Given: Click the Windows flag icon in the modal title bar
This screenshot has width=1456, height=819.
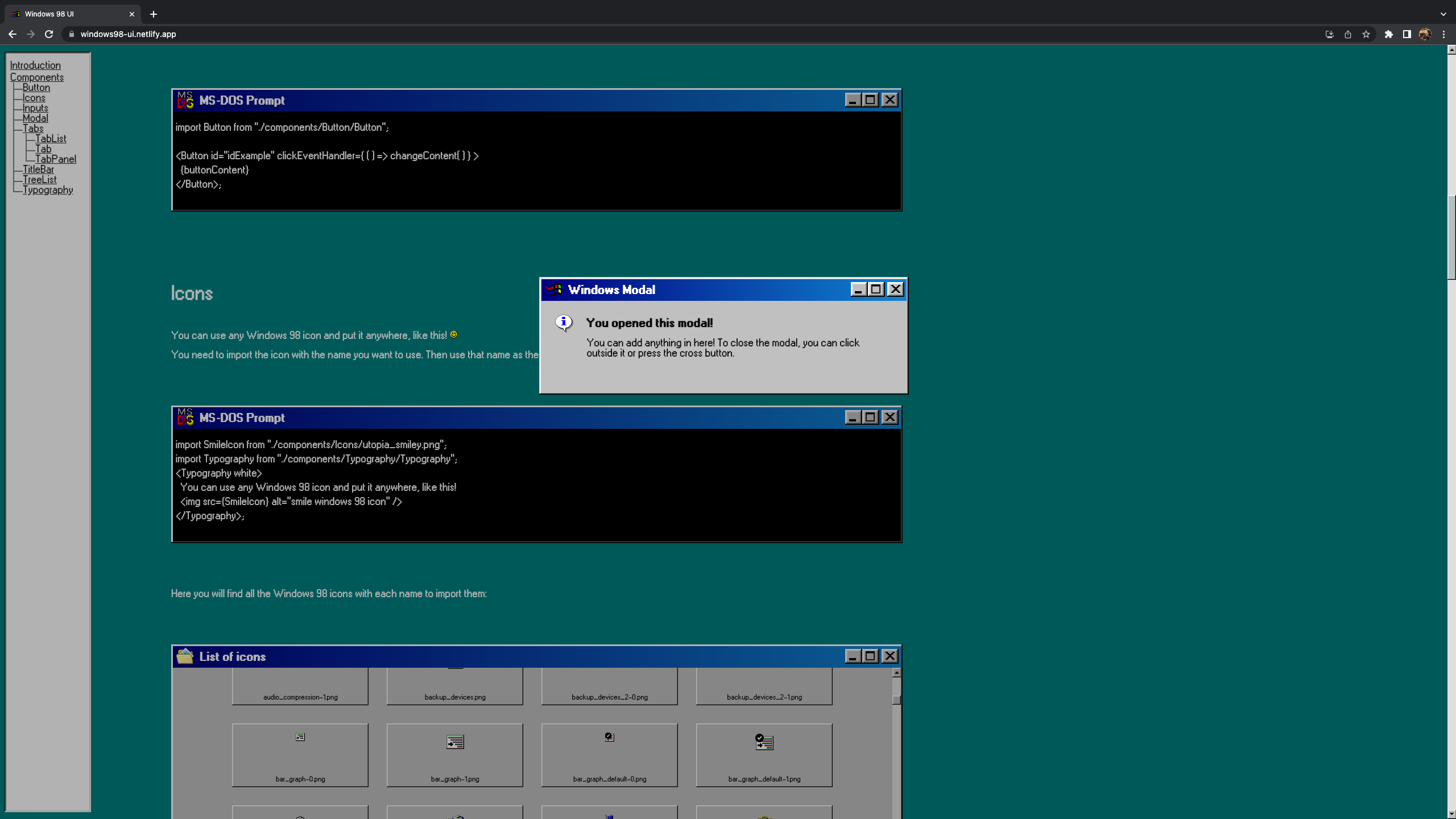Looking at the screenshot, I should pyautogui.click(x=554, y=289).
